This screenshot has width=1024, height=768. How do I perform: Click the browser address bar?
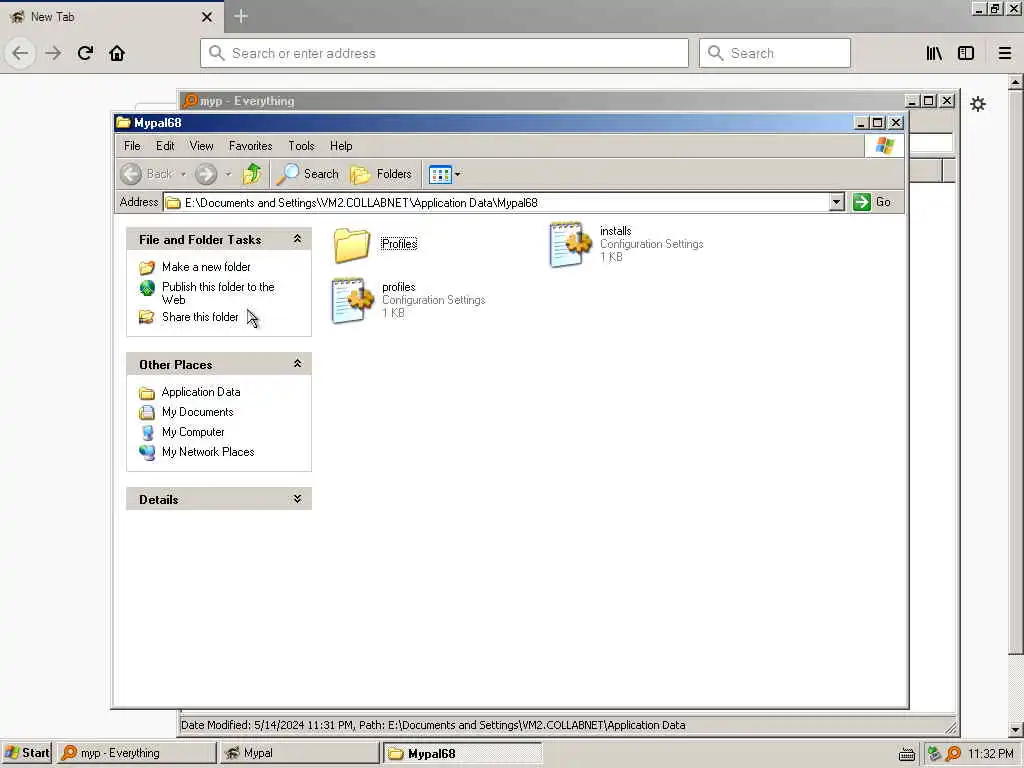(x=444, y=53)
